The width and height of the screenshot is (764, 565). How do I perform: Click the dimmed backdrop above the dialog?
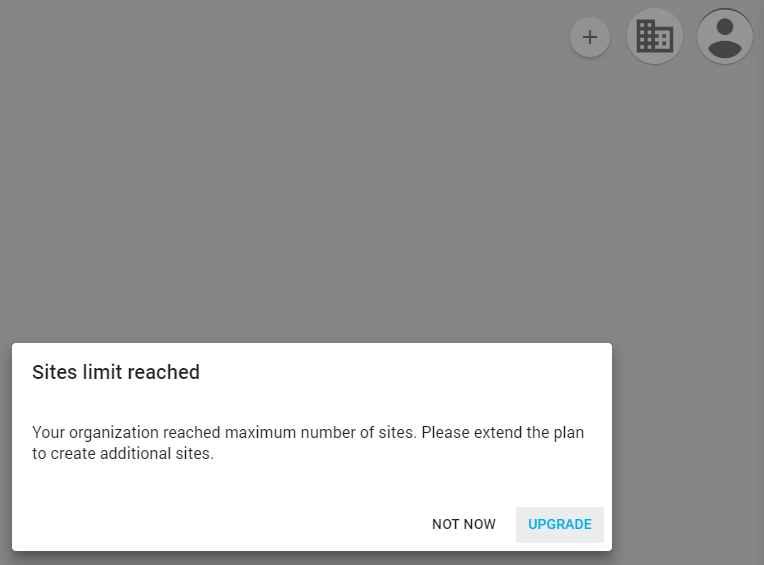pyautogui.click(x=300, y=180)
